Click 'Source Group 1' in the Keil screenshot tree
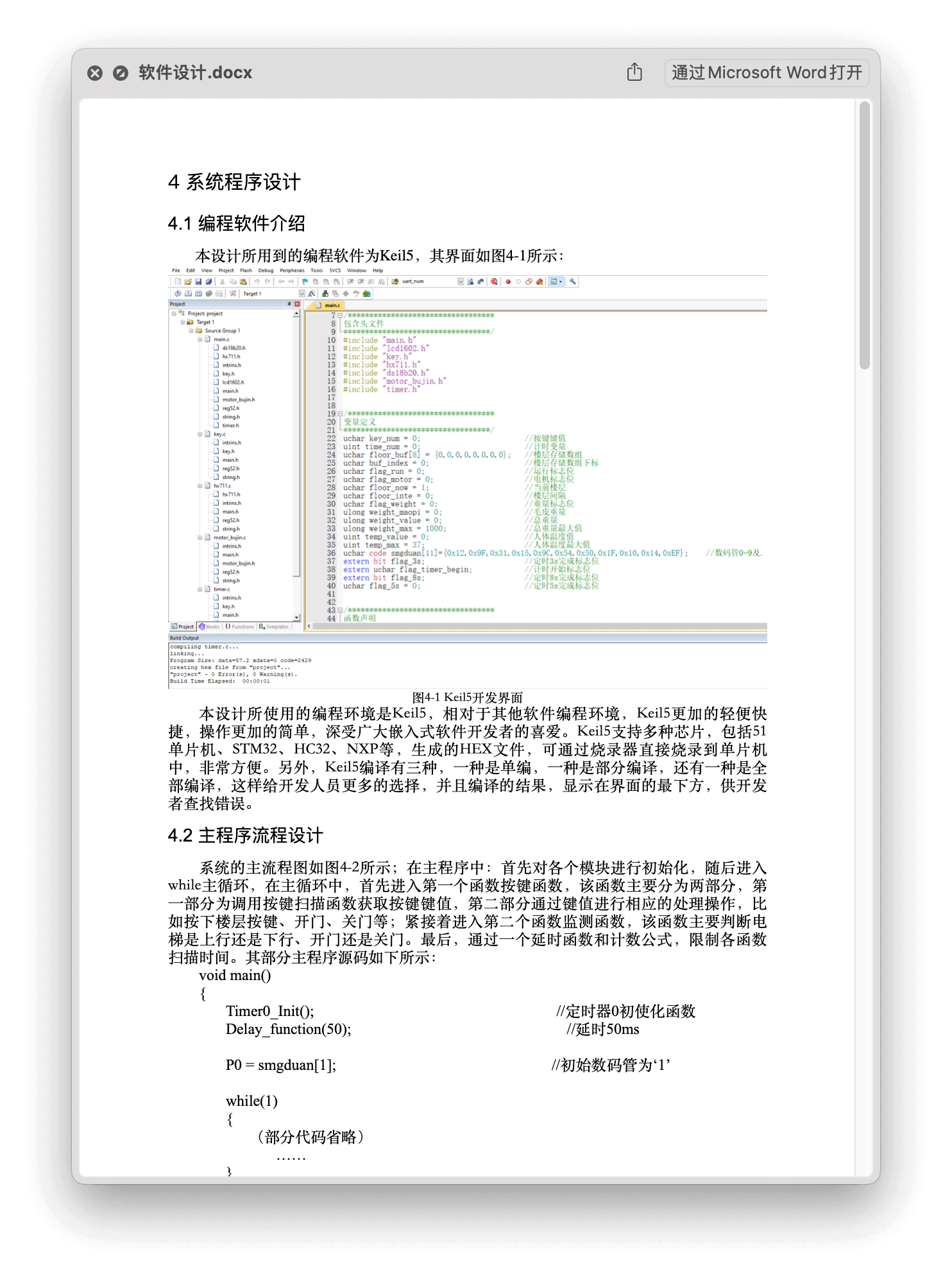 pos(222,331)
